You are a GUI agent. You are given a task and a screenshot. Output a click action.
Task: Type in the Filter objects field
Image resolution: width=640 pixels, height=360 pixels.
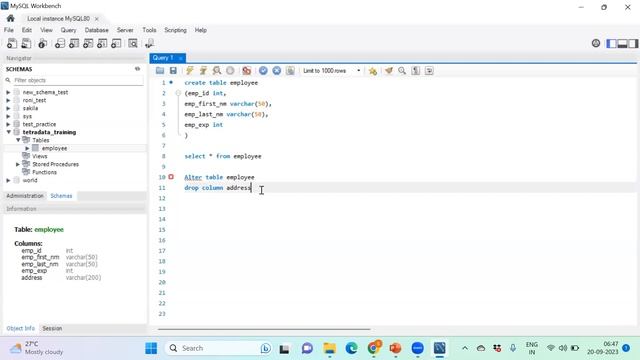coord(78,80)
